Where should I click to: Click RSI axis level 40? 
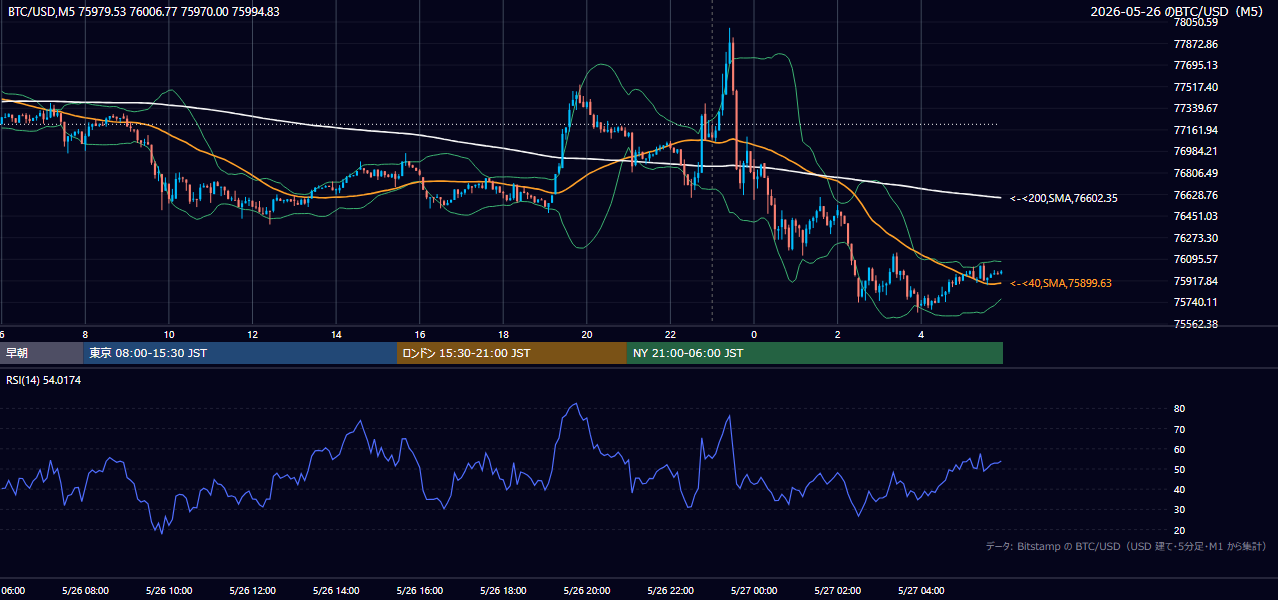[1179, 489]
